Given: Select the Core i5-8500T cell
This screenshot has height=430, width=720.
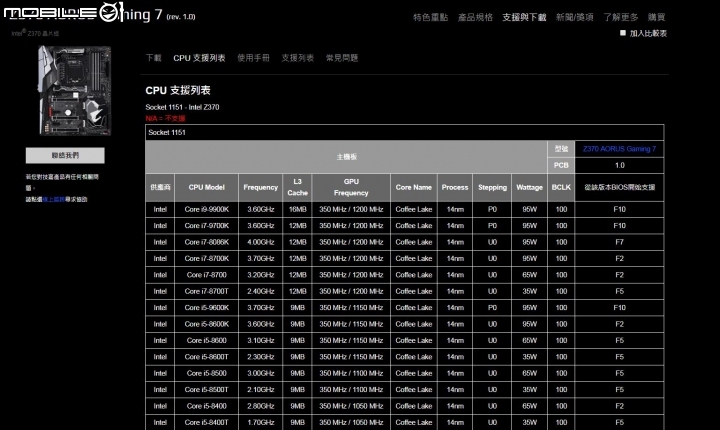Looking at the screenshot, I should [207, 390].
